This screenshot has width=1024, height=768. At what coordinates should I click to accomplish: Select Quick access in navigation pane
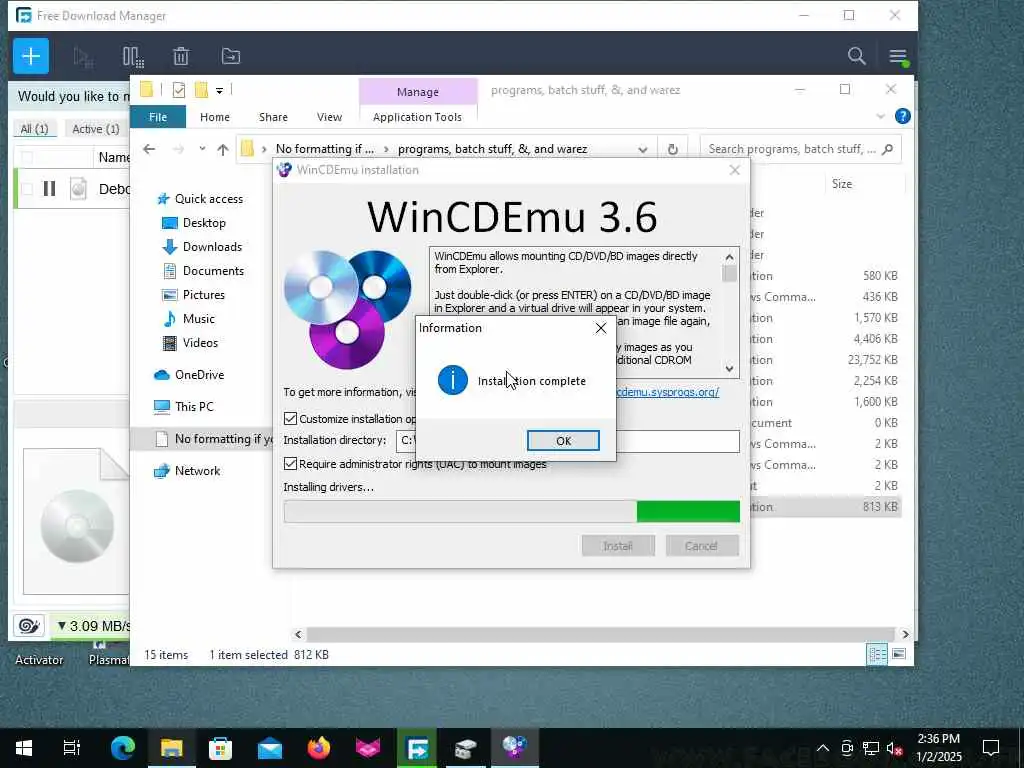click(x=208, y=199)
